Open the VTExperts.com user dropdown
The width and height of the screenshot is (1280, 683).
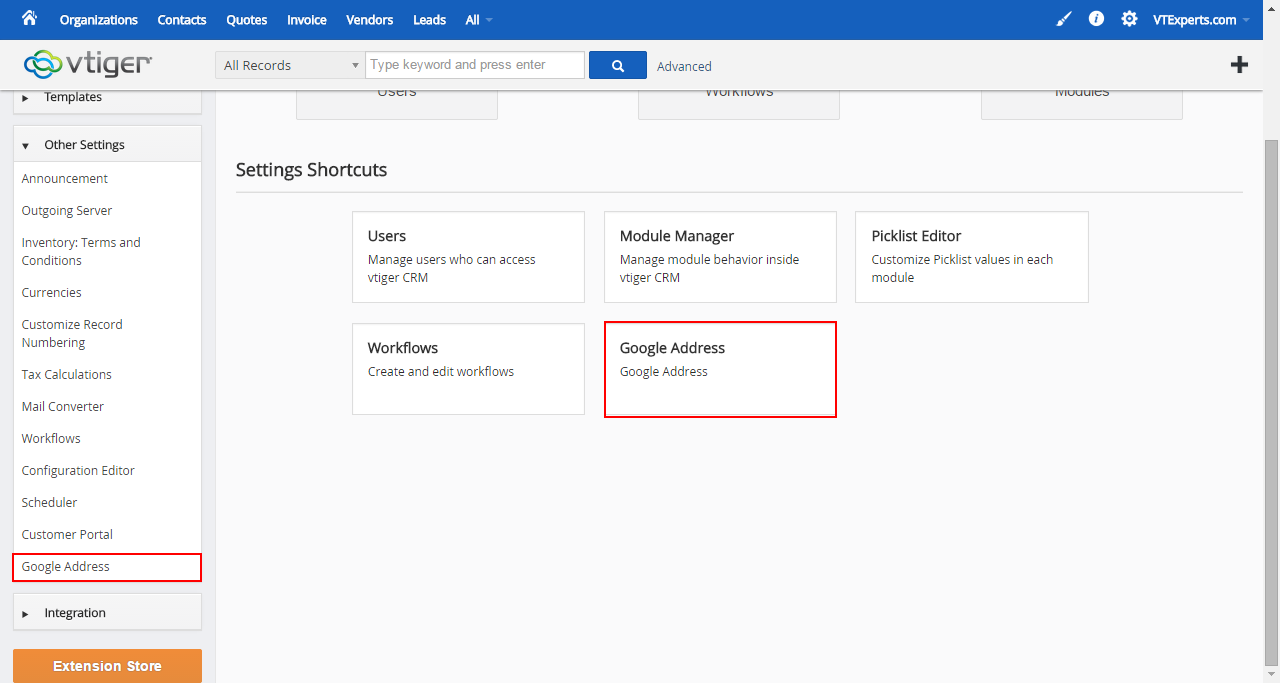(x=1201, y=20)
